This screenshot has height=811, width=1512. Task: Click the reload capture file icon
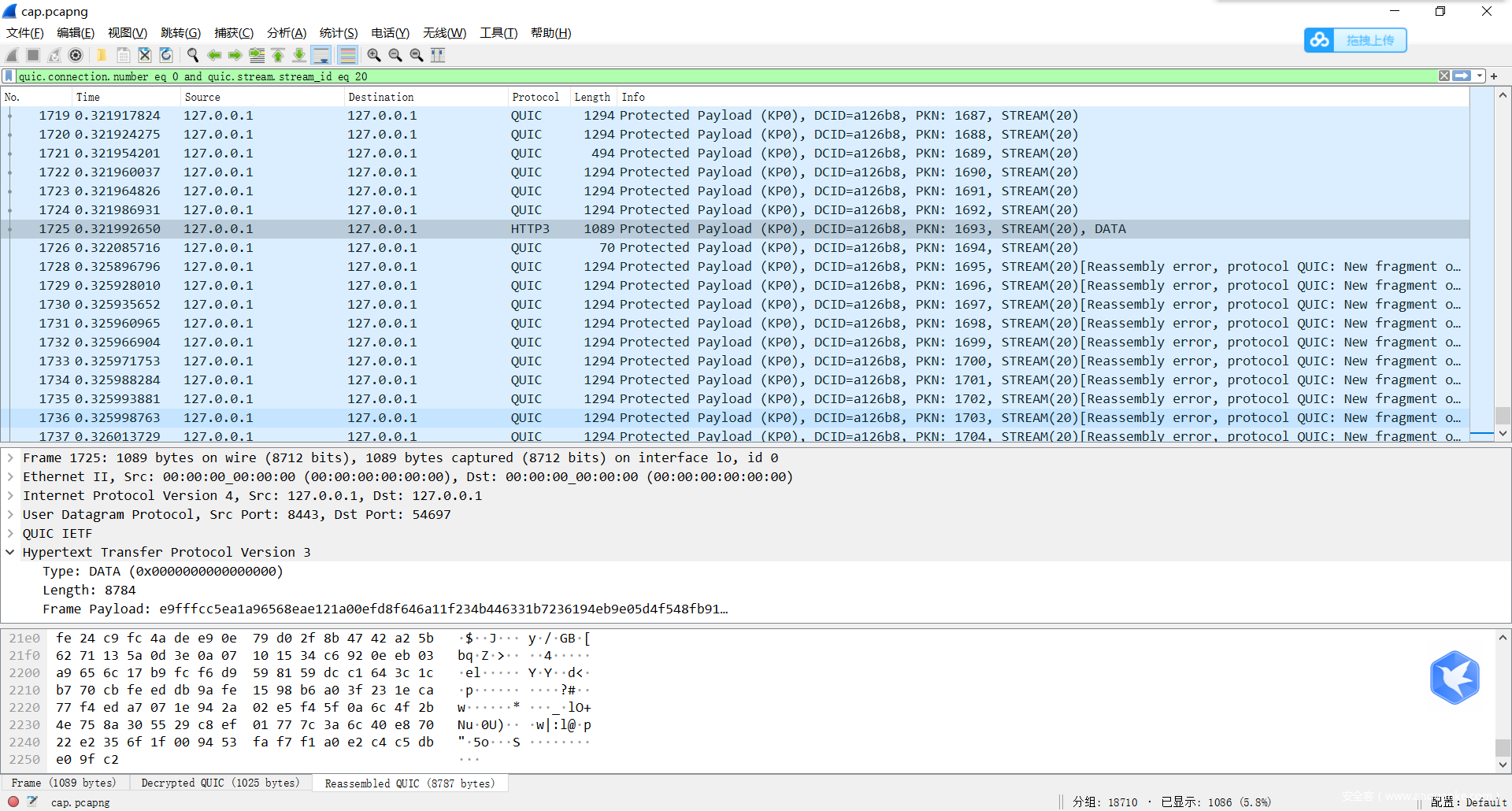tap(166, 55)
